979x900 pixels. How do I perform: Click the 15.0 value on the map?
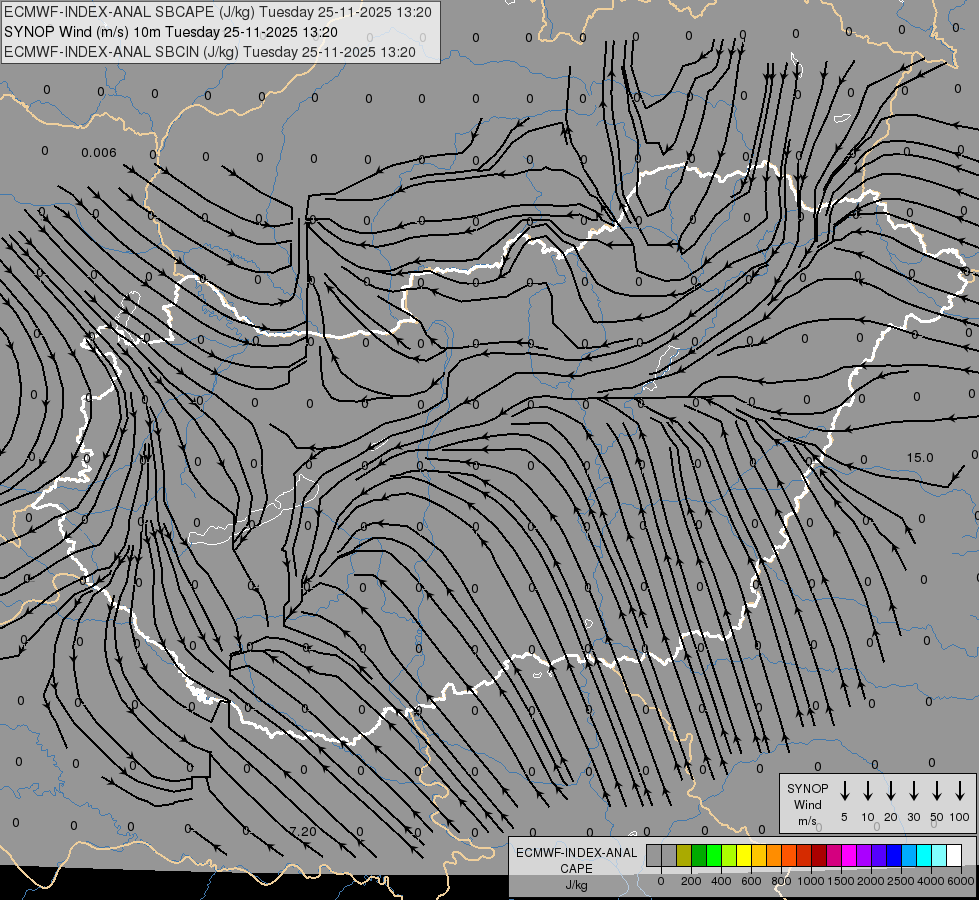coord(920,458)
